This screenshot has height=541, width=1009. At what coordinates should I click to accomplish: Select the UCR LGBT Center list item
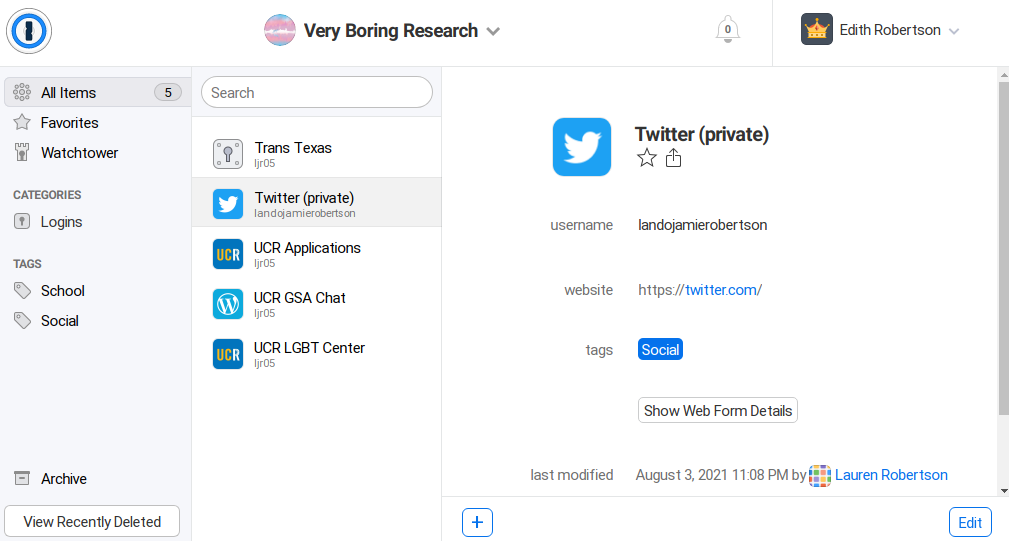317,354
